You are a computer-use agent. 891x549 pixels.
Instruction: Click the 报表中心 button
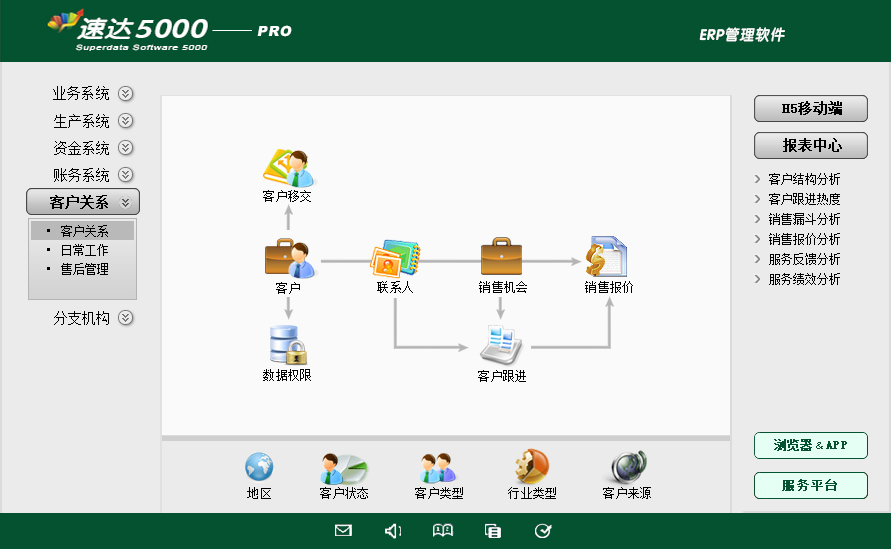tap(811, 145)
